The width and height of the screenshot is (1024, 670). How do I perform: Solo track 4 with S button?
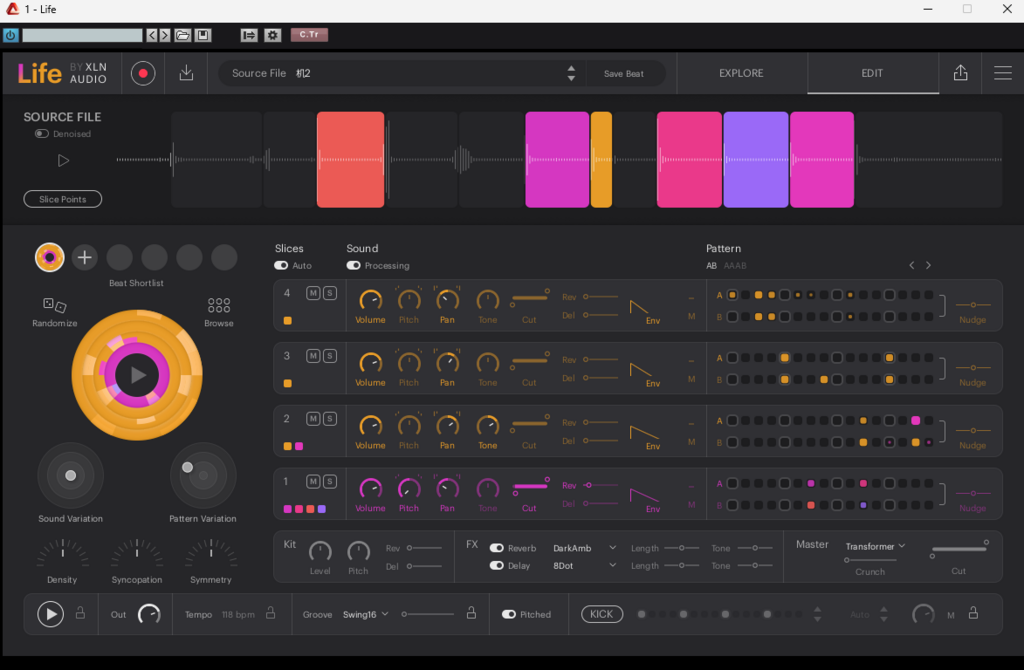tap(330, 293)
